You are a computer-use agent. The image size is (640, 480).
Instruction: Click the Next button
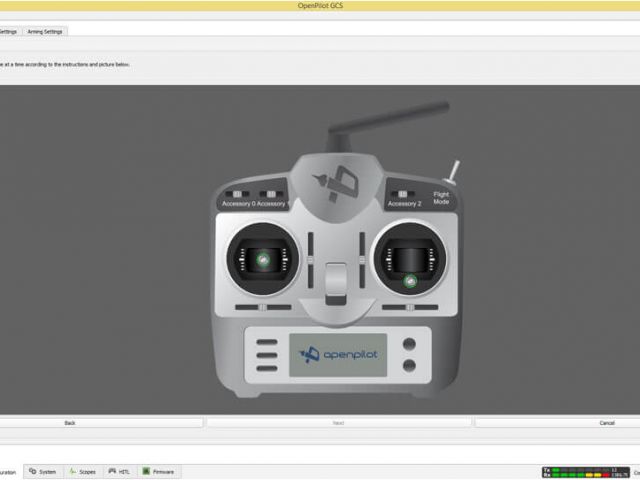338,423
